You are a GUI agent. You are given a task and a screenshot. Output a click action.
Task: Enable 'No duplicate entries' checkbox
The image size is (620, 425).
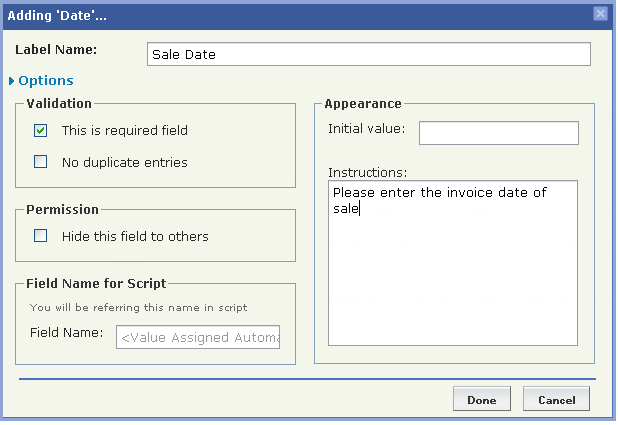pyautogui.click(x=41, y=162)
